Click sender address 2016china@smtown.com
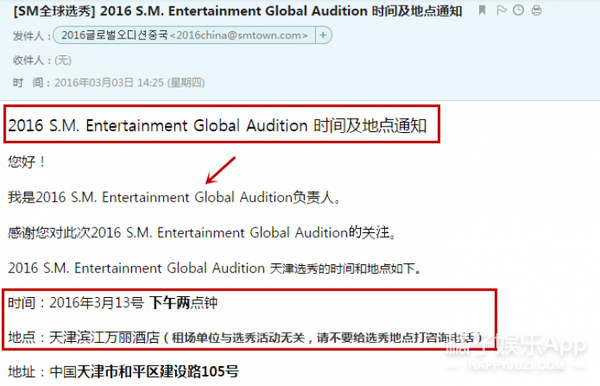The image size is (600, 386). tap(238, 36)
